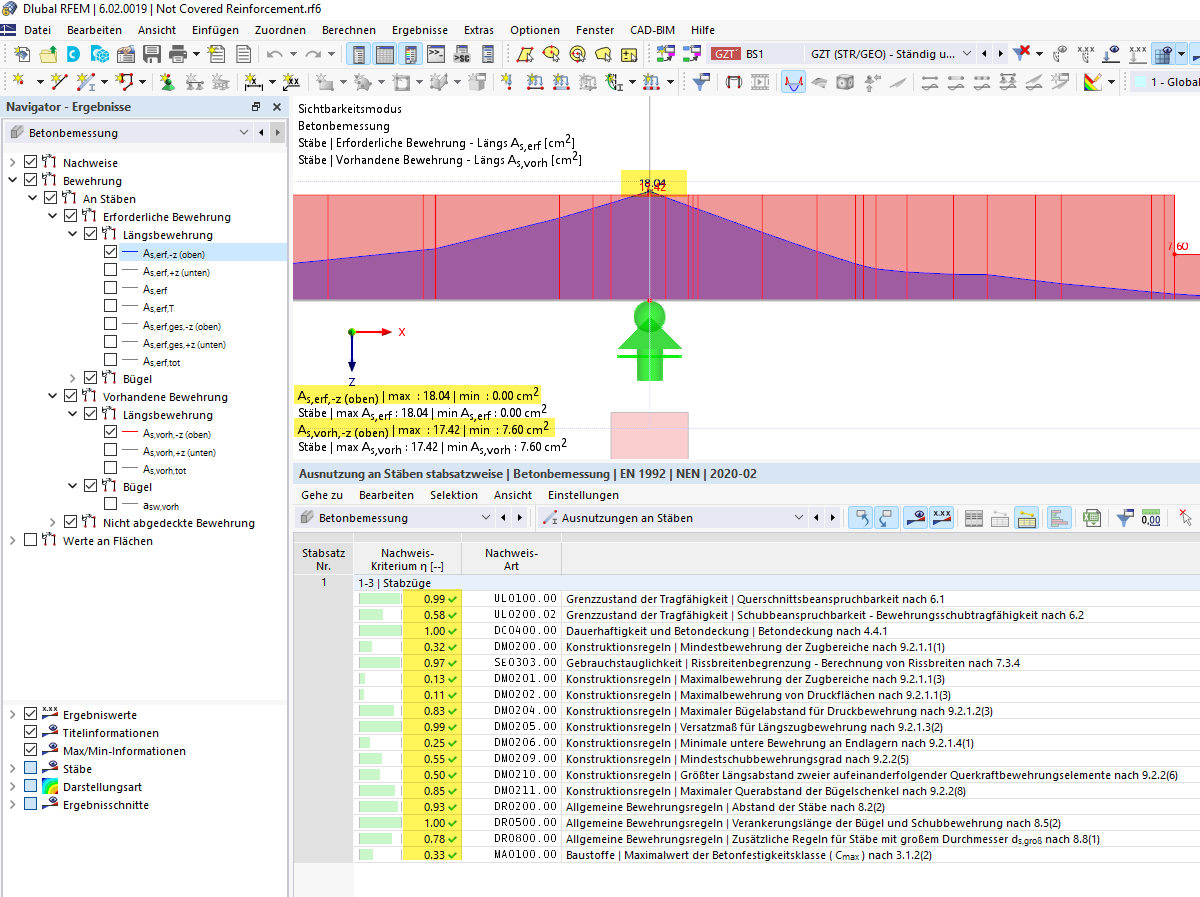Toggle the navigator panel icon in toolbar
The image size is (1200, 897).
359,53
